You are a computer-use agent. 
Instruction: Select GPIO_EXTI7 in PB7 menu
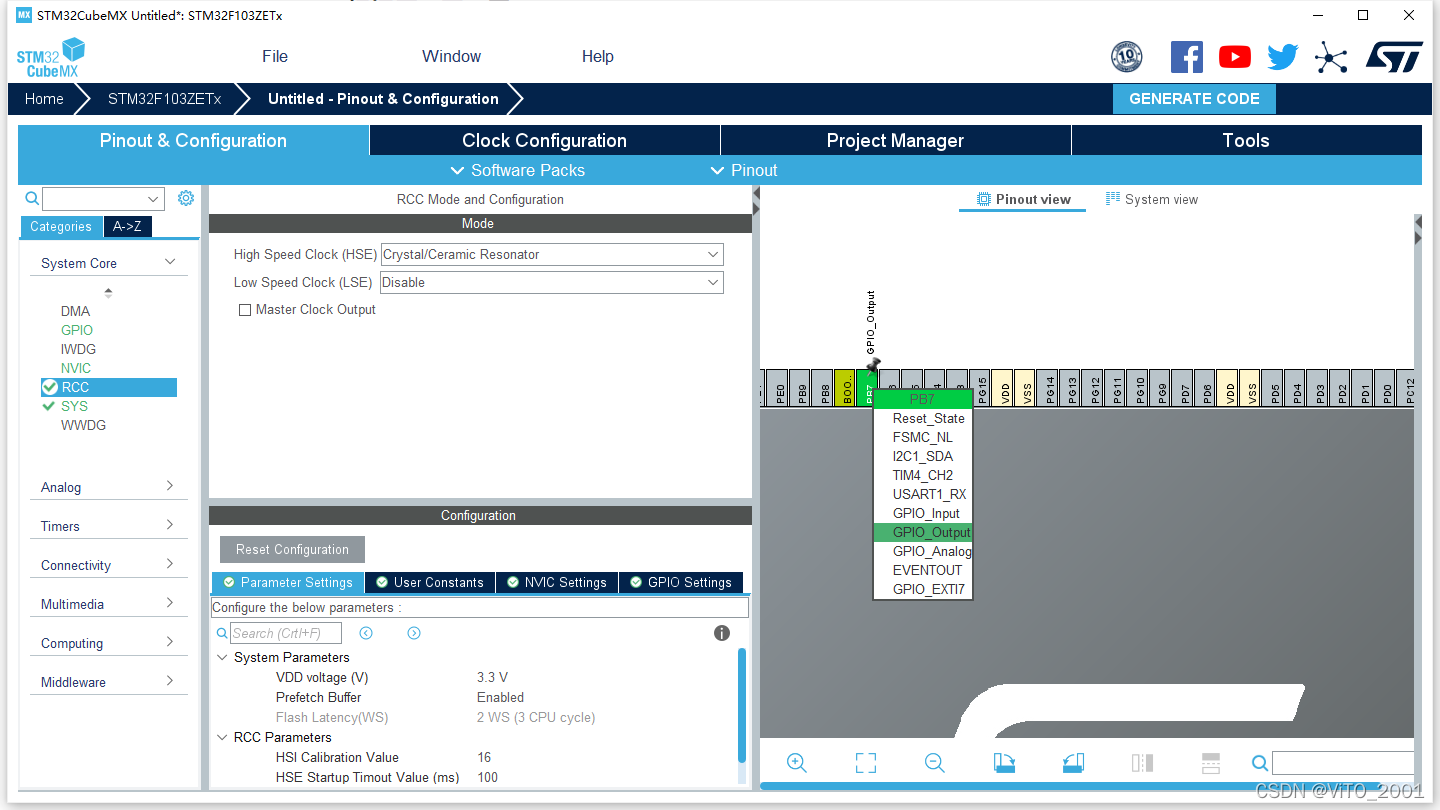(922, 589)
